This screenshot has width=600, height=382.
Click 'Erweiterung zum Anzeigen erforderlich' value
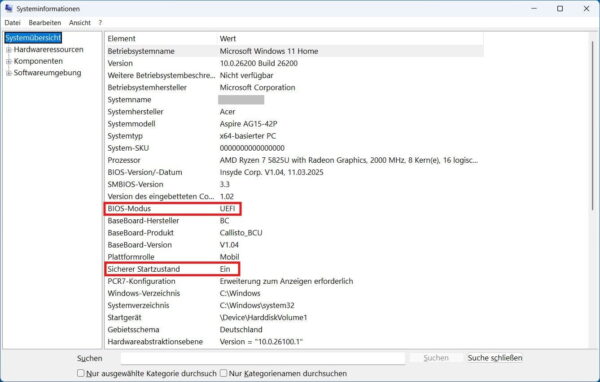[x=286, y=281]
